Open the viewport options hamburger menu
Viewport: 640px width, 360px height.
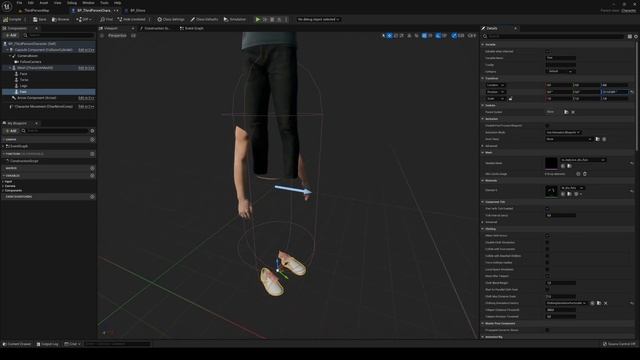point(102,36)
